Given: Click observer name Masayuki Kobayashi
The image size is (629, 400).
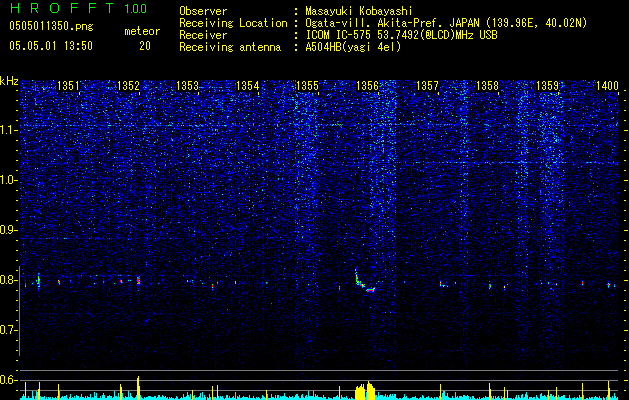Looking at the screenshot, I should pos(359,11).
